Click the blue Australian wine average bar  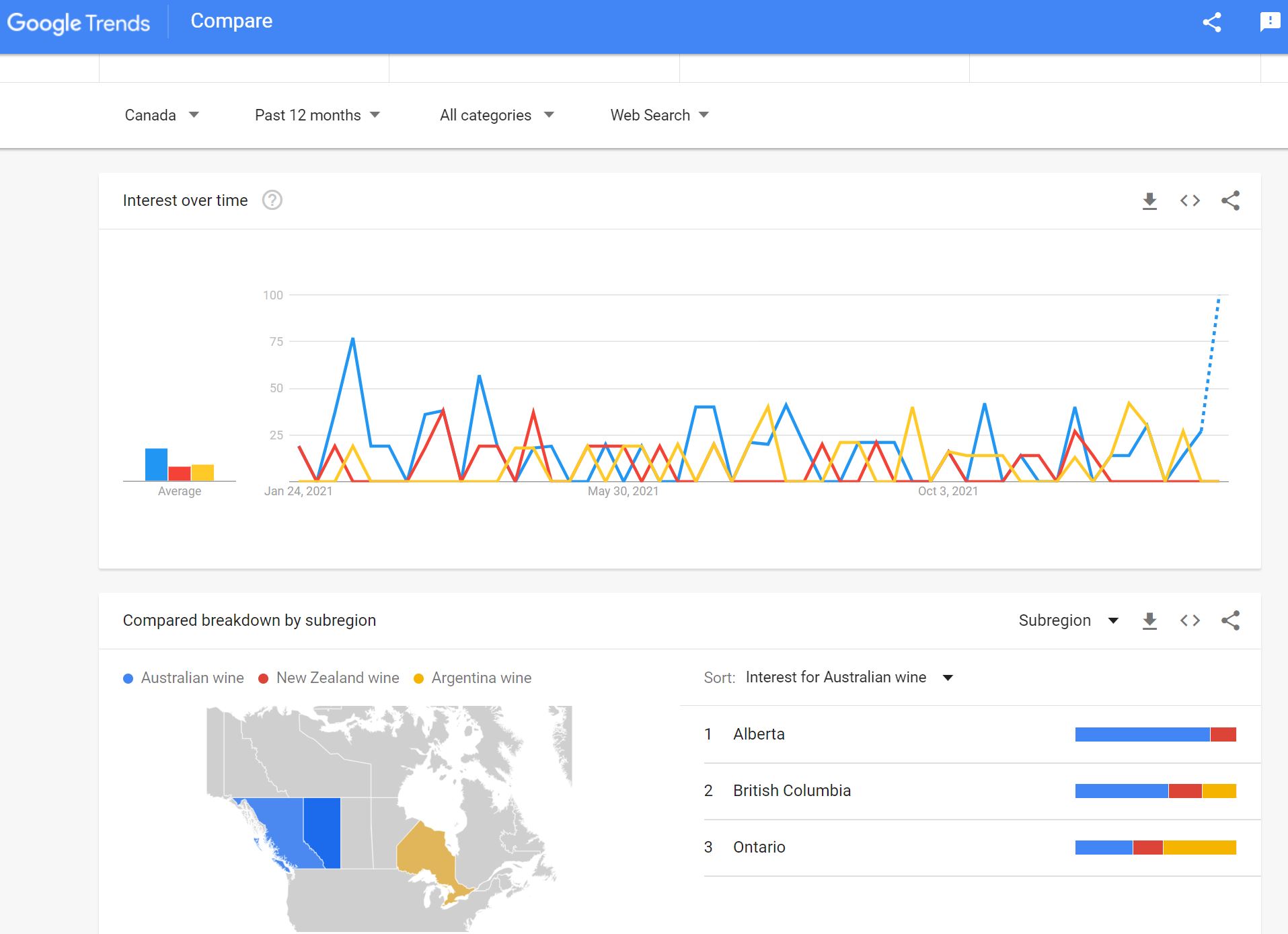156,464
